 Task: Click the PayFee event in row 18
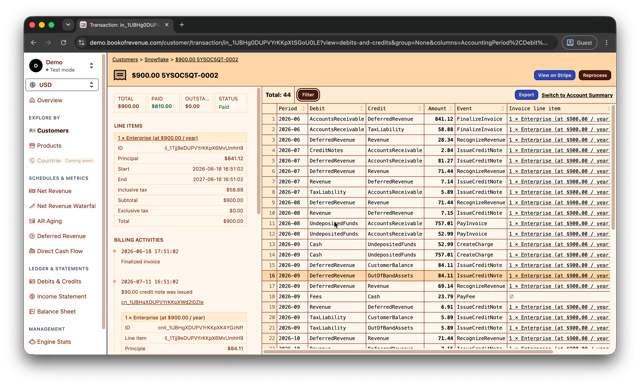481,297
